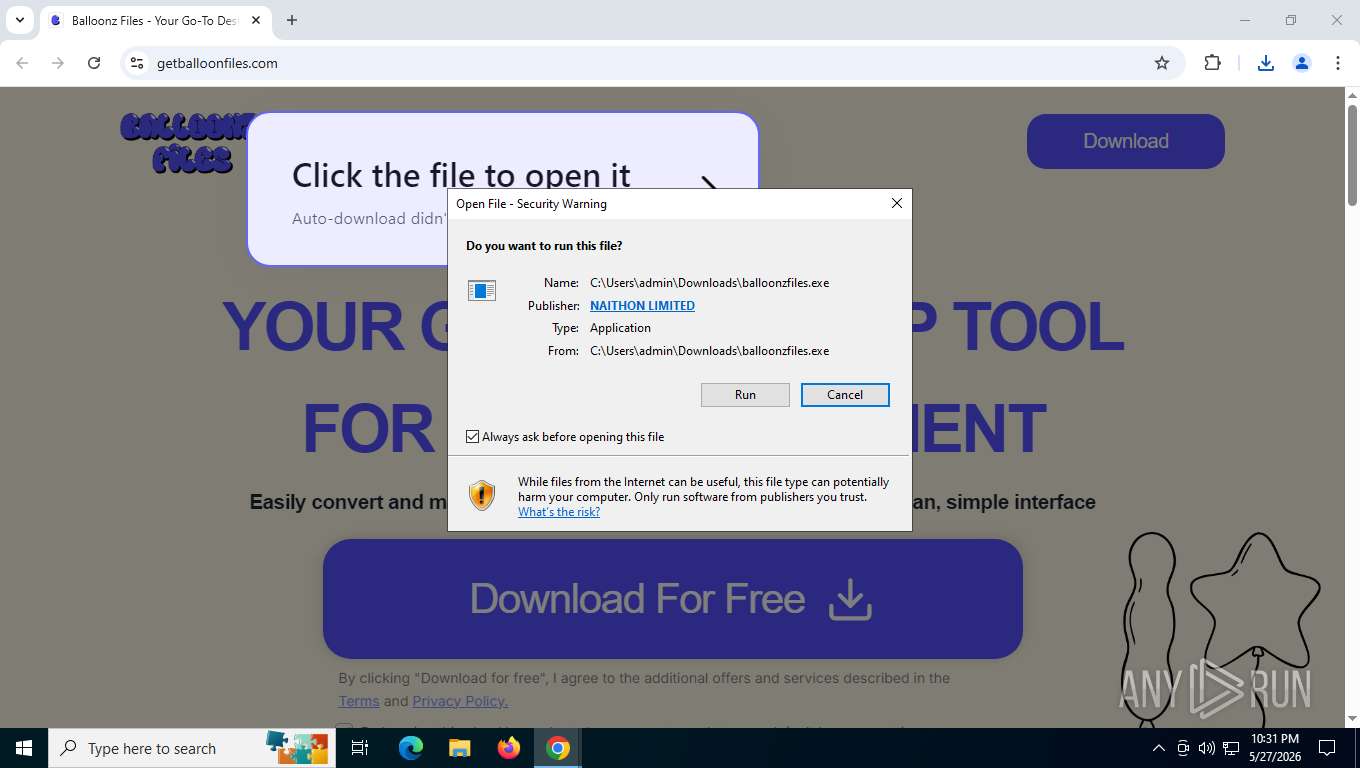Image resolution: width=1360 pixels, height=768 pixels.
Task: Open the Chrome three-dot menu
Action: (1338, 63)
